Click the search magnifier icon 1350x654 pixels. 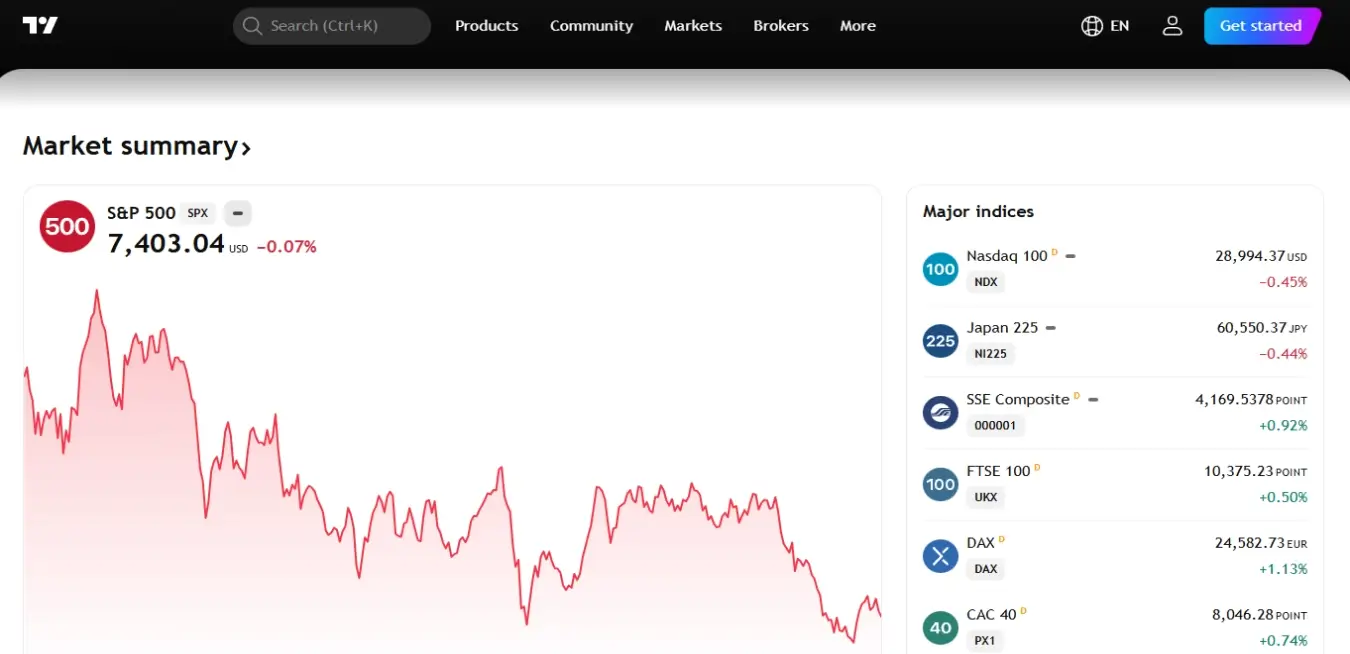click(x=252, y=26)
